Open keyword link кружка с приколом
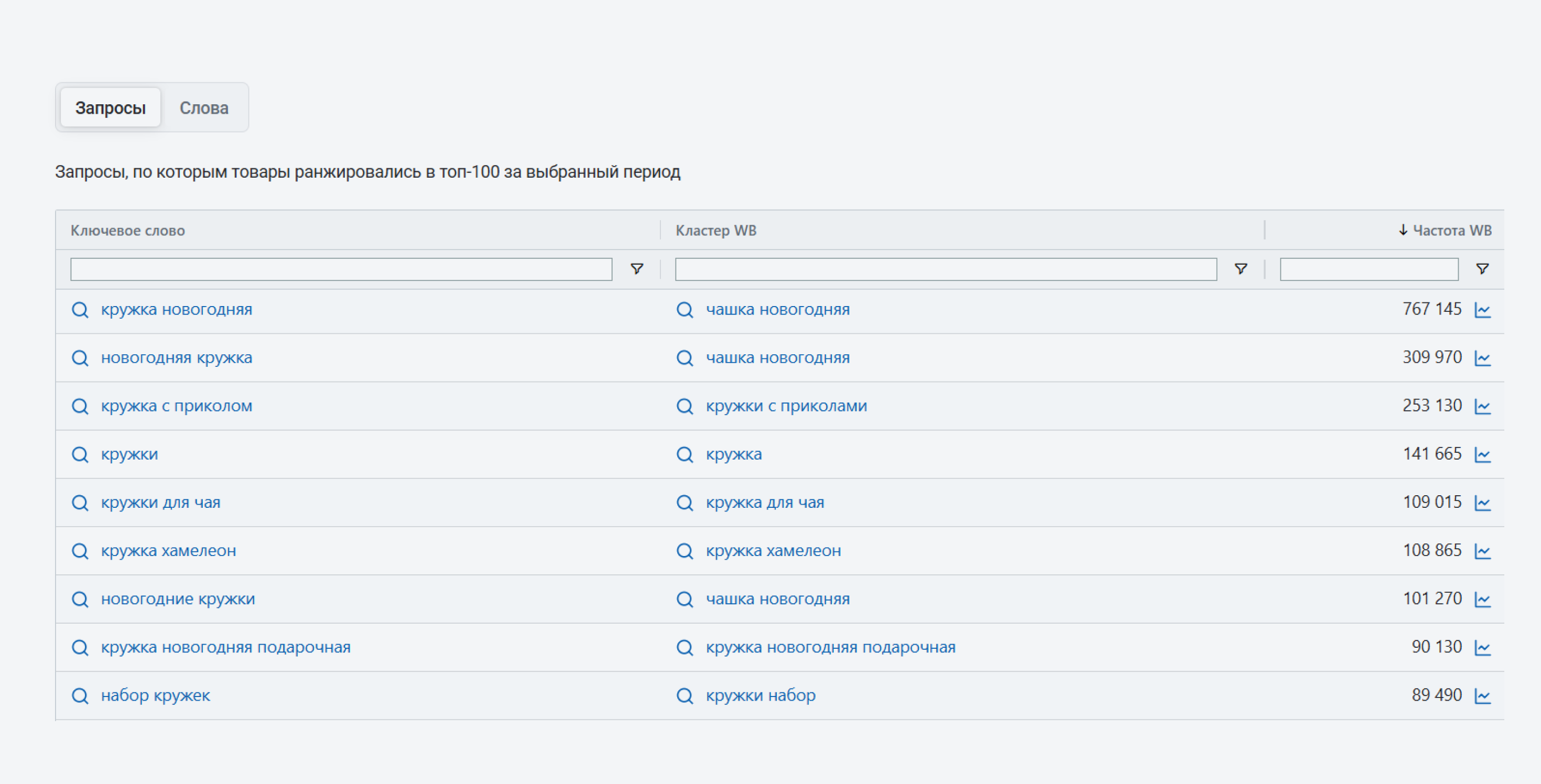Viewport: 1541px width, 784px height. coord(177,406)
